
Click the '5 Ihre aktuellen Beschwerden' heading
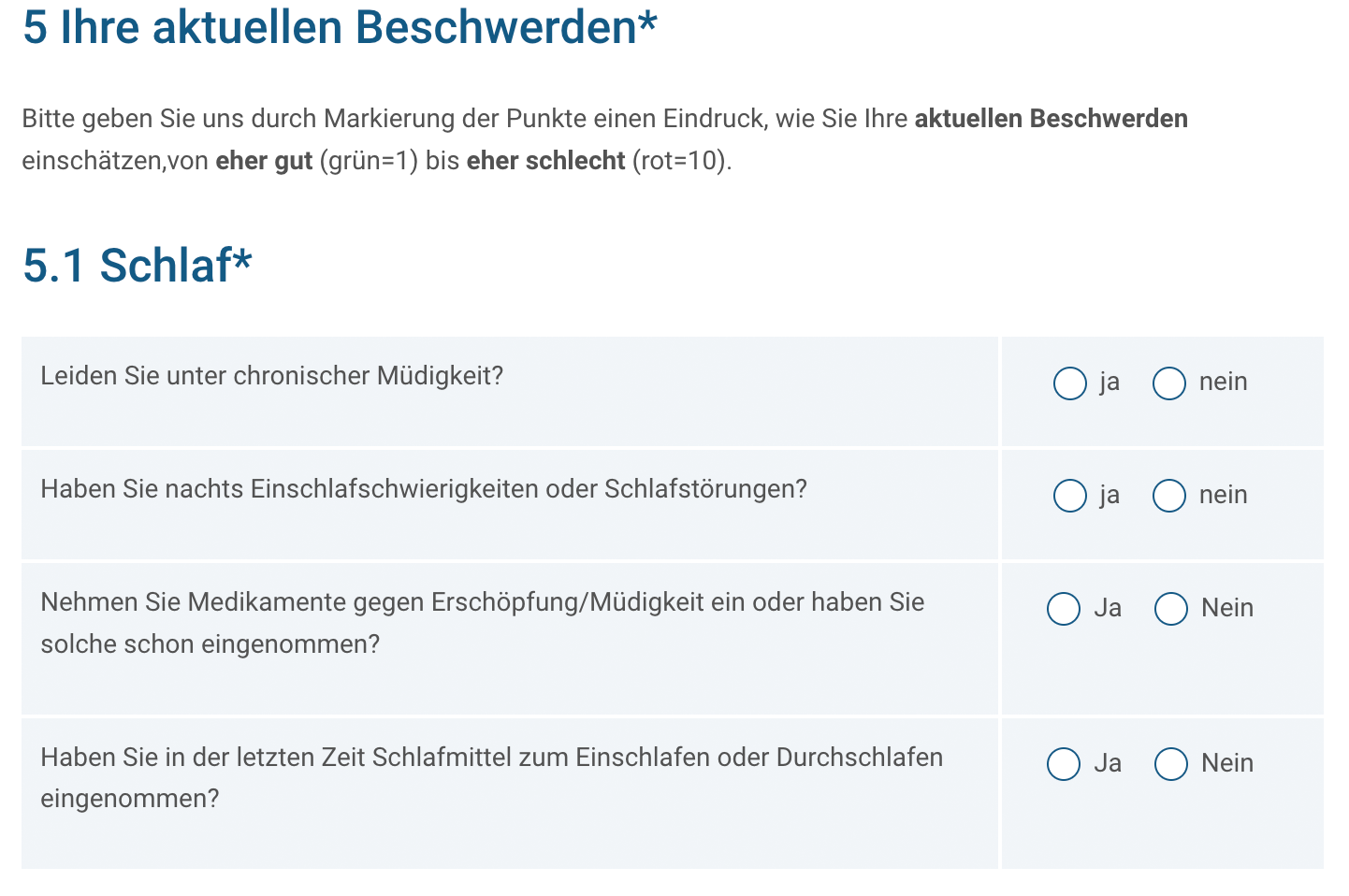click(341, 26)
